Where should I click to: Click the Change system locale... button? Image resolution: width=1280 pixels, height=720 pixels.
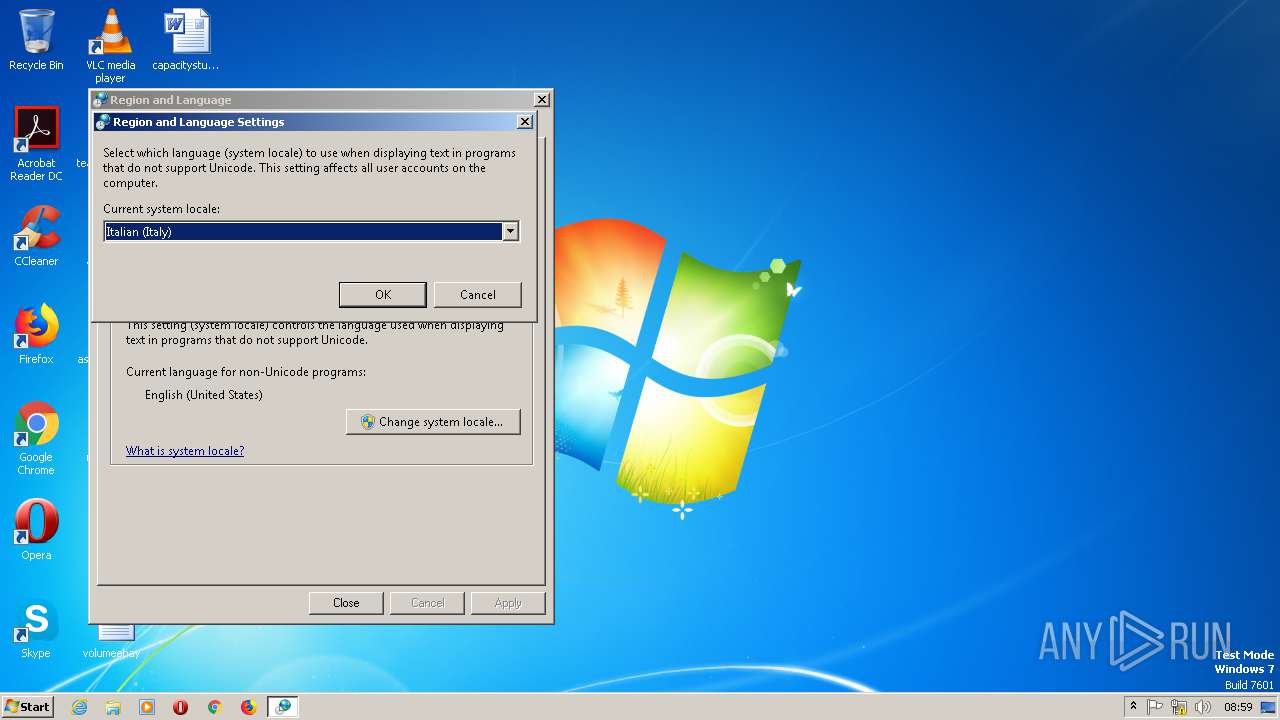point(433,422)
